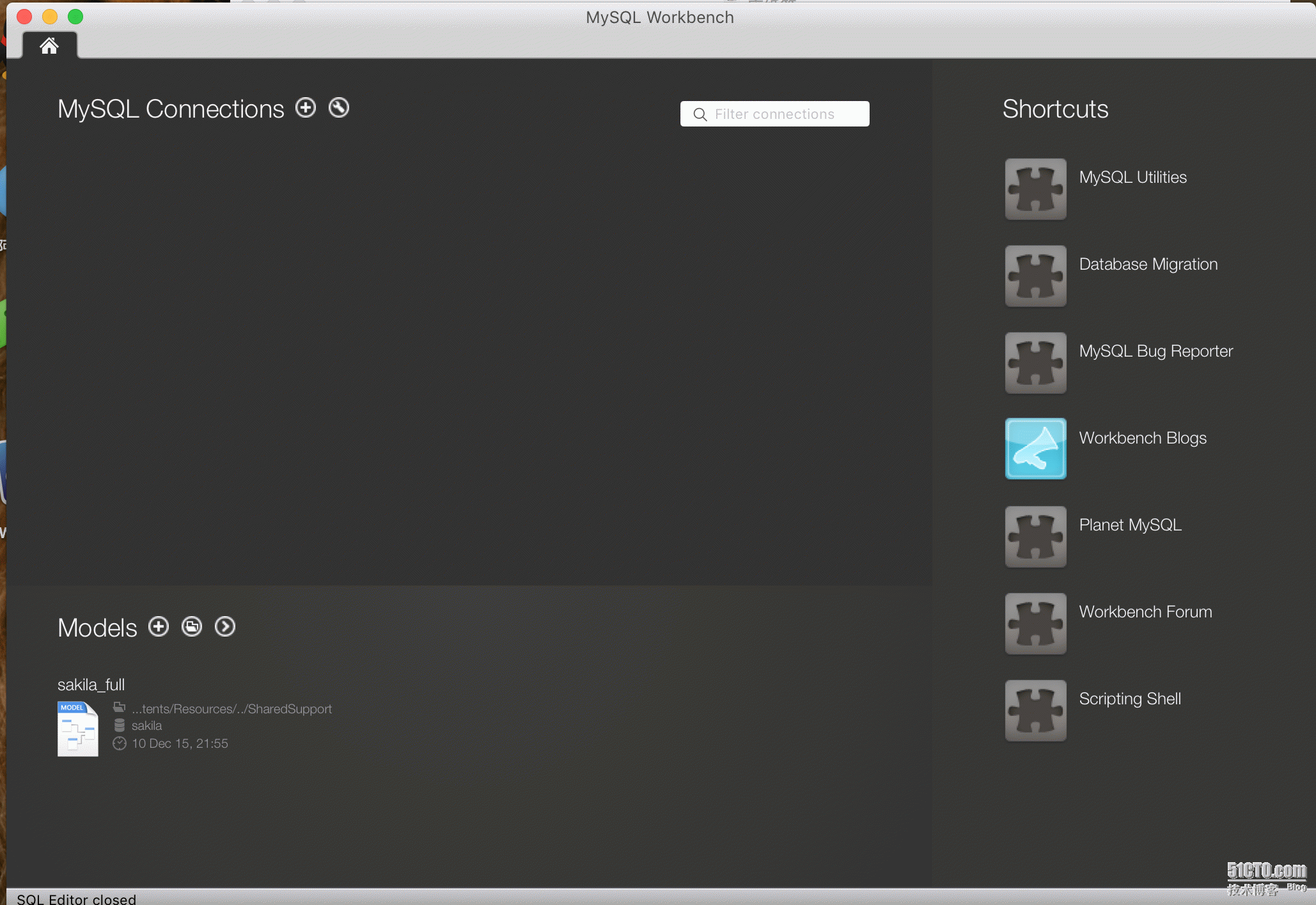The height and width of the screenshot is (905, 1316).
Task: Launch Database Migration shortcut icon
Action: tap(1035, 276)
